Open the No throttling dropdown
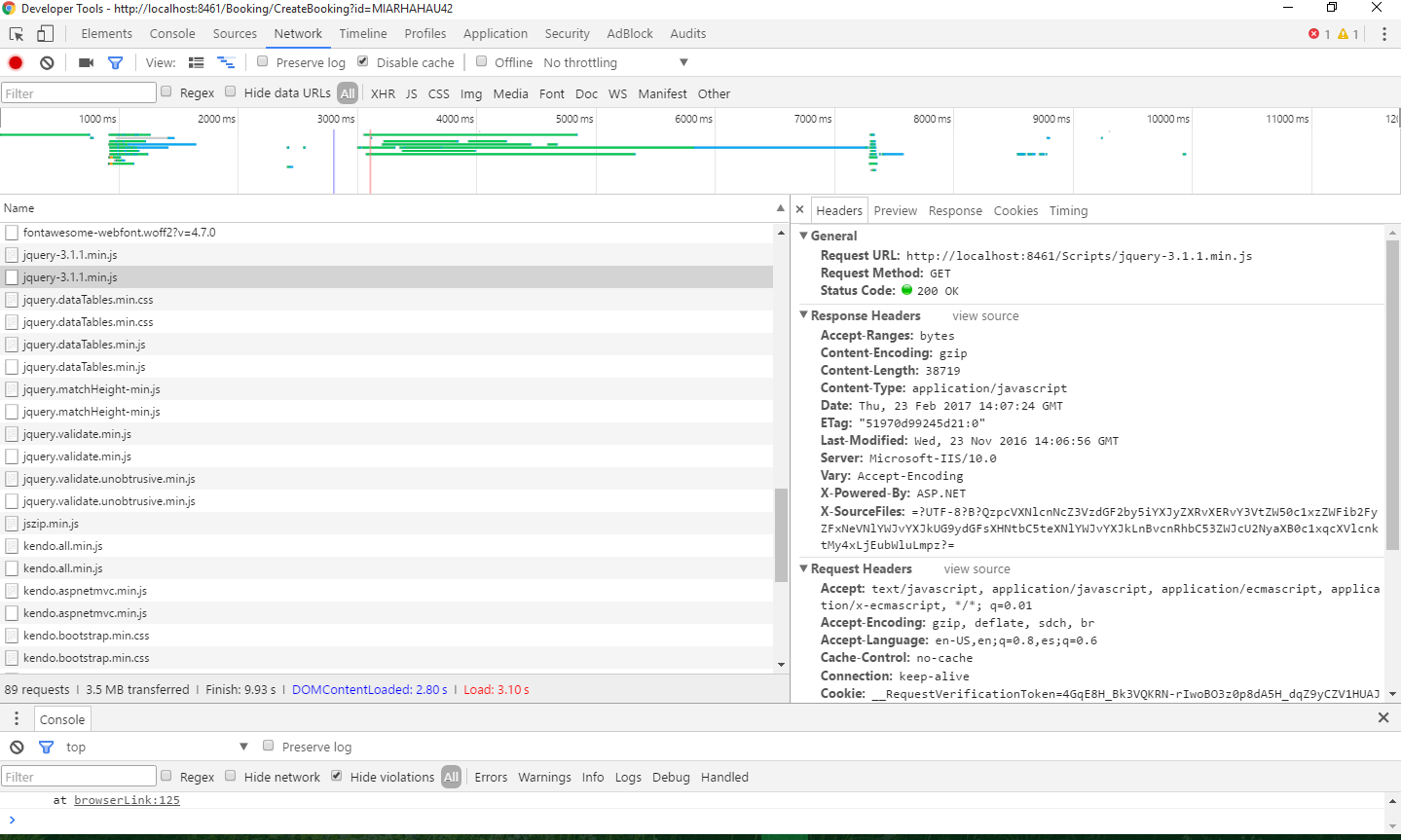Image resolution: width=1401 pixels, height=840 pixels. tap(615, 62)
